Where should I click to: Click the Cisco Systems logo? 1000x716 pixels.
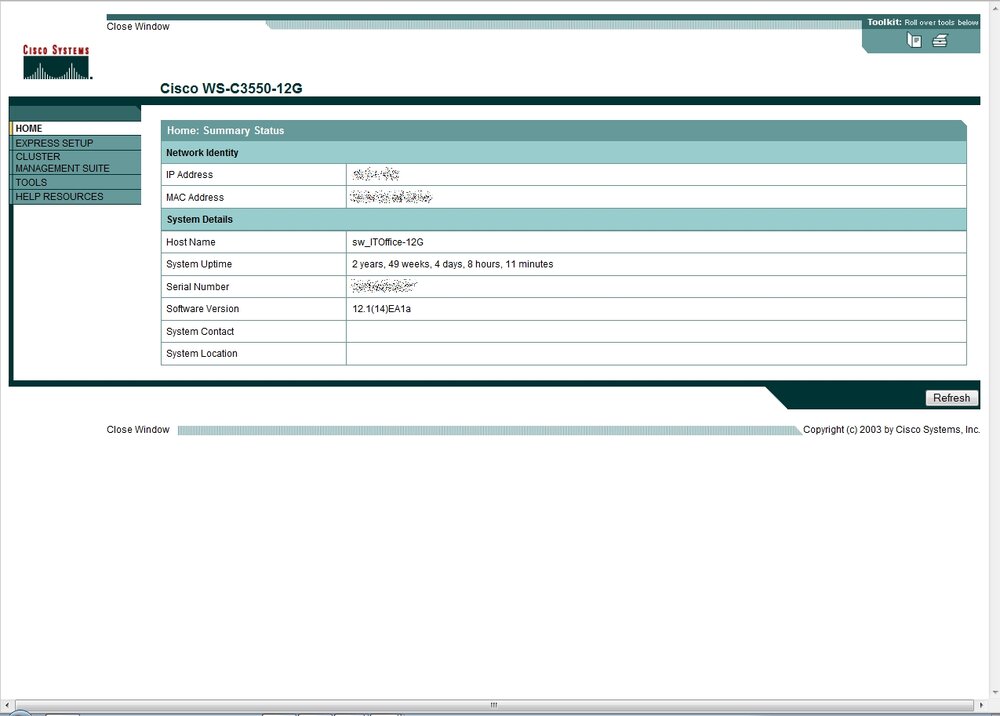57,62
